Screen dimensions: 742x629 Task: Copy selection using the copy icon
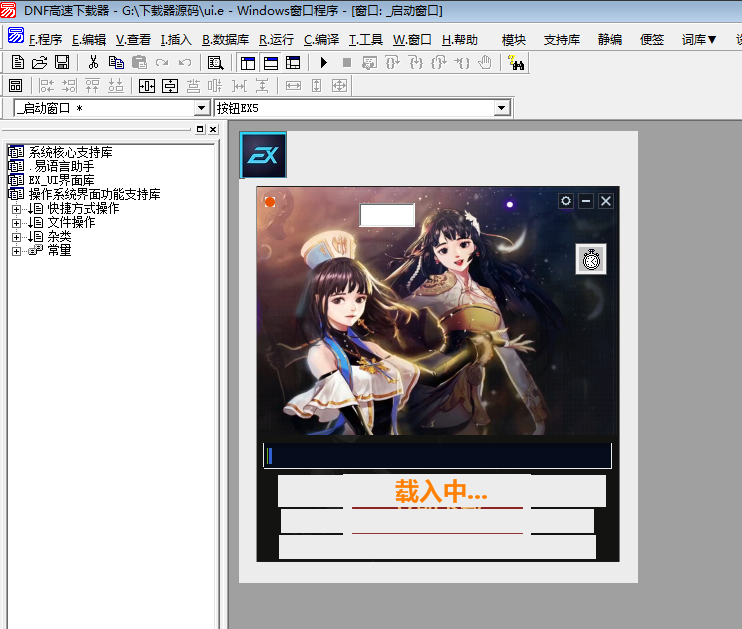[116, 62]
